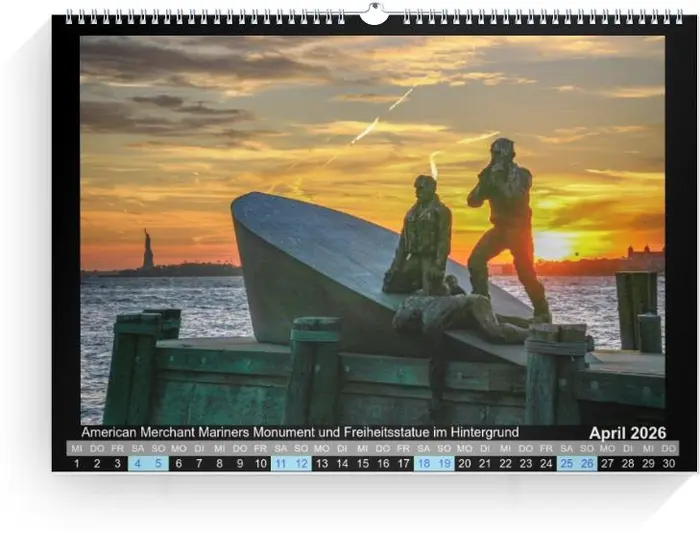
Task: Pick highlighted Sunday date 12
Action: (x=302, y=463)
